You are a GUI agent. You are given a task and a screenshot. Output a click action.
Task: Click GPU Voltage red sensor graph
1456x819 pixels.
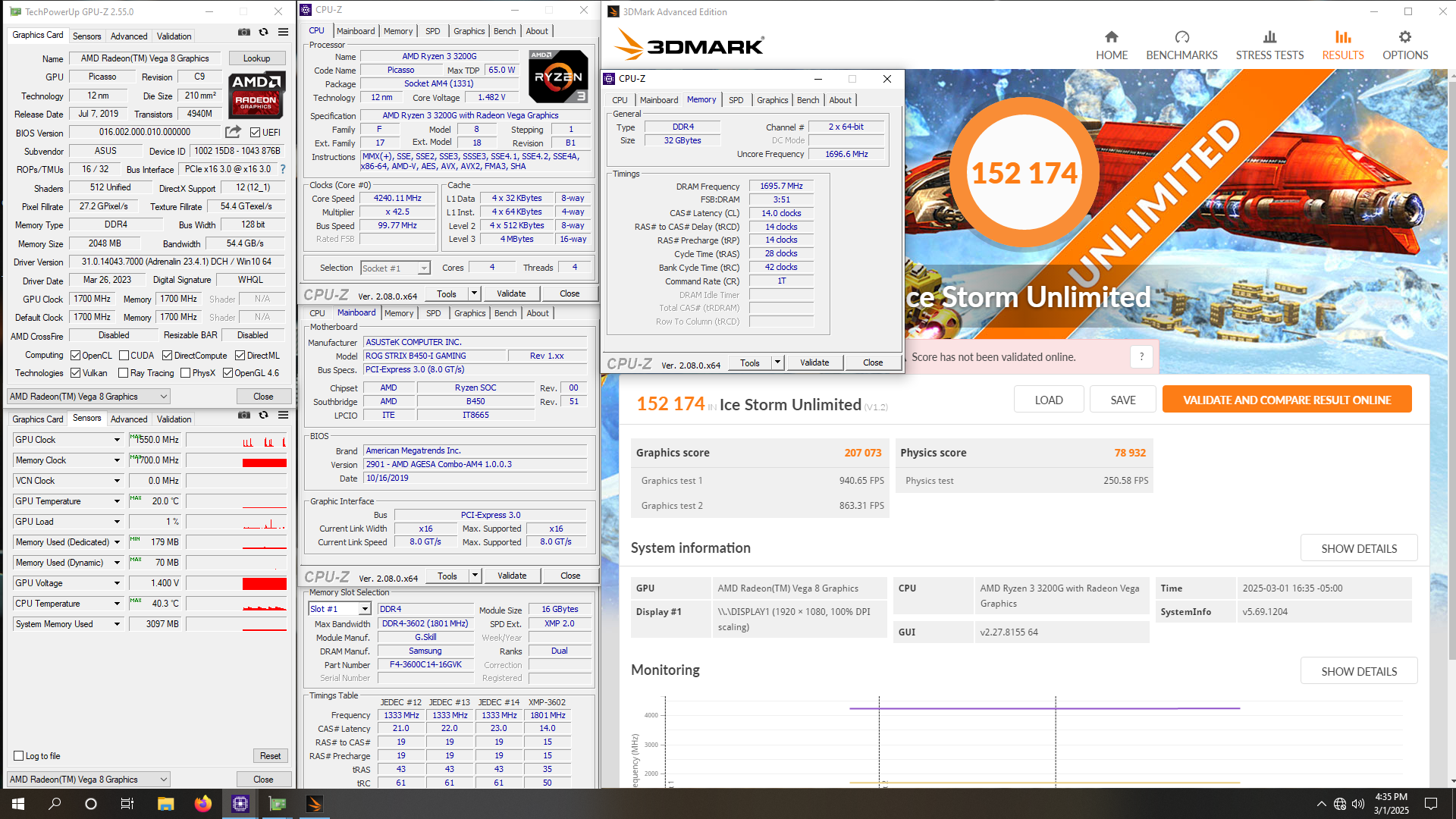pyautogui.click(x=264, y=583)
